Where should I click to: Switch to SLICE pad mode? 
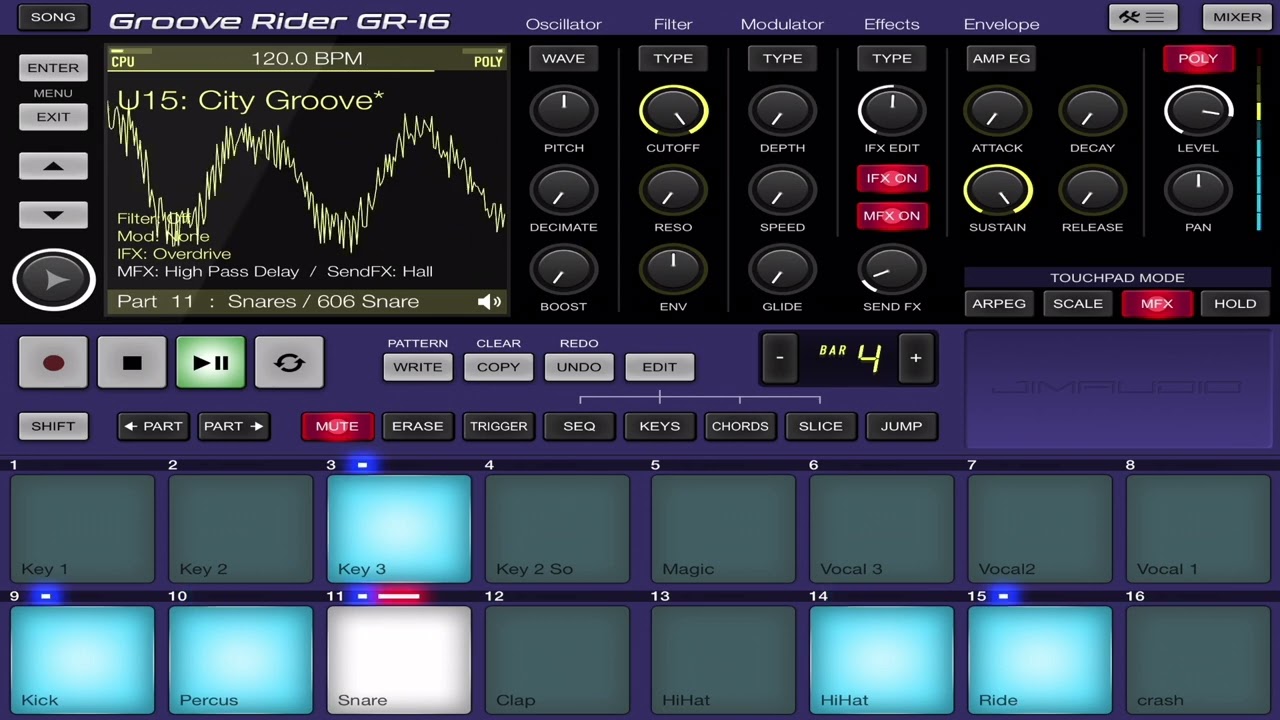coord(821,426)
